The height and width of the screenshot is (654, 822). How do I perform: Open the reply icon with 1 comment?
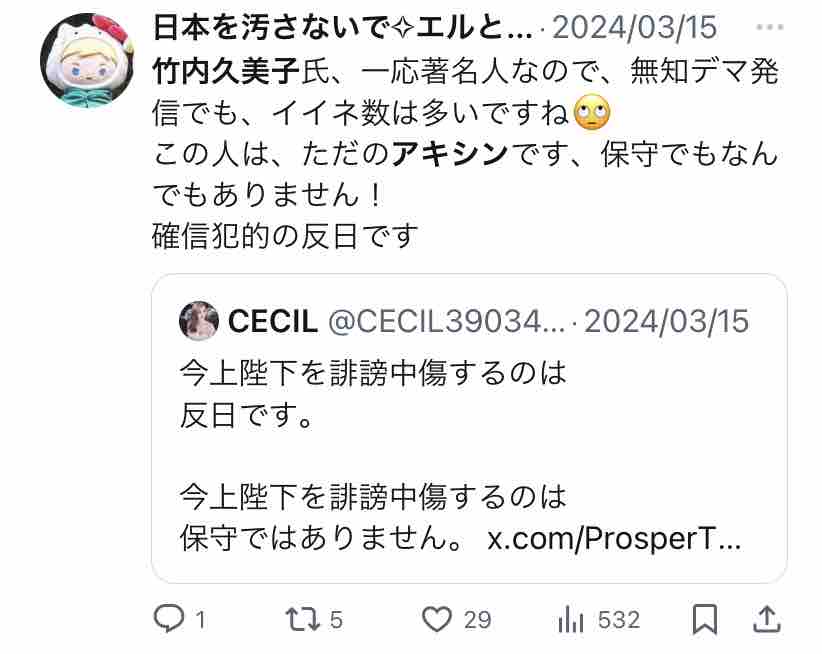[169, 619]
